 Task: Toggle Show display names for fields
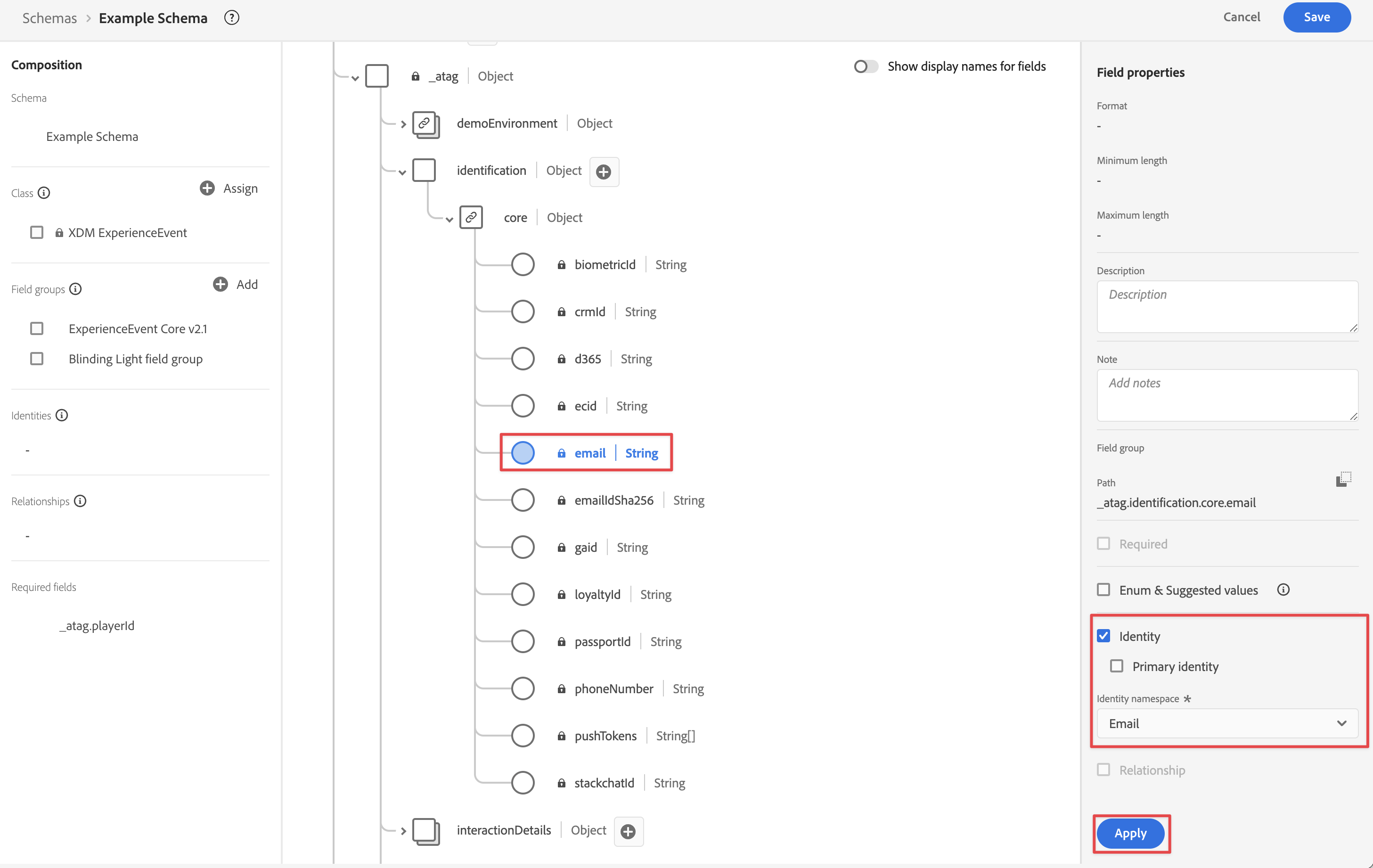pos(865,67)
